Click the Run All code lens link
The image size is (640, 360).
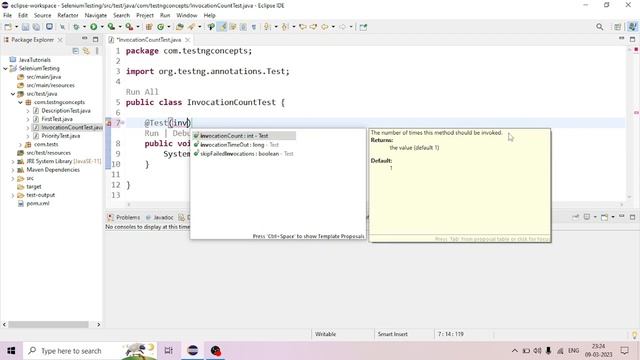(142, 92)
